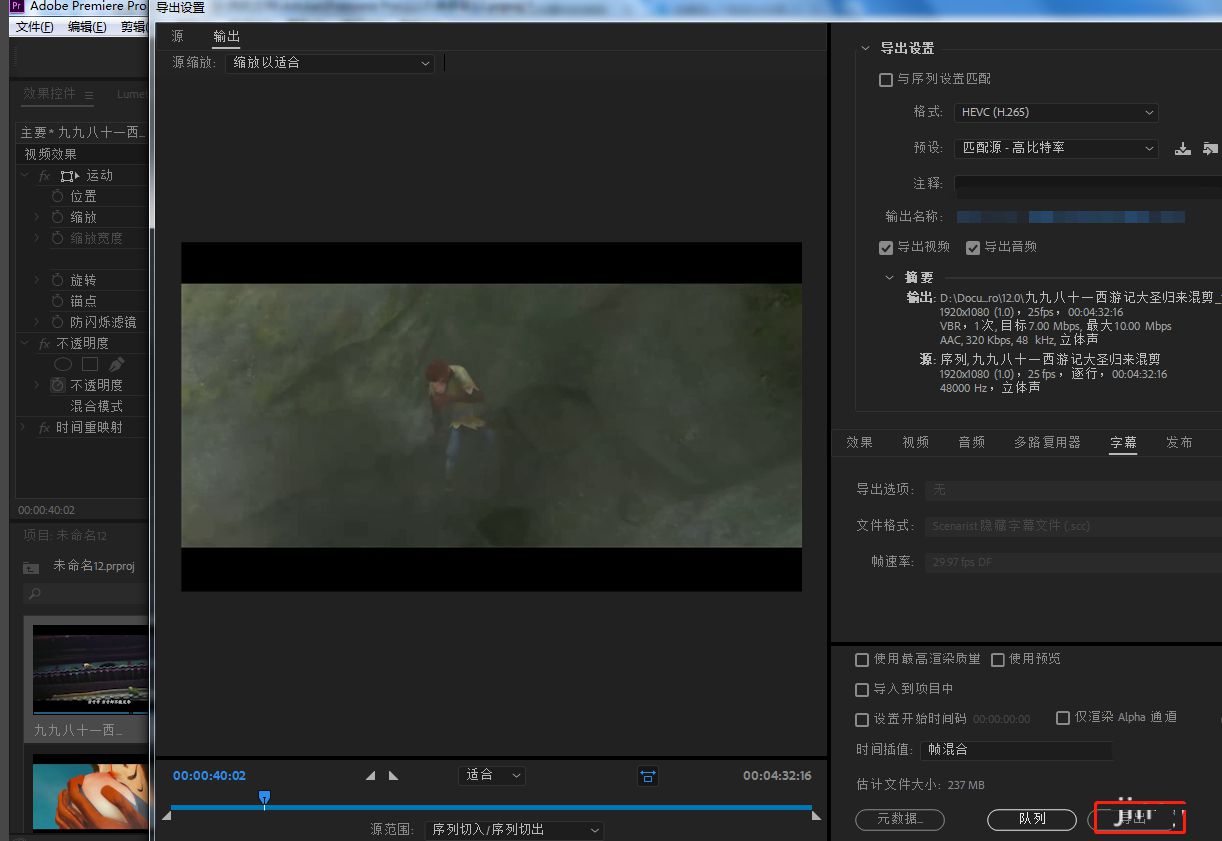Screen dimensions: 1222x841
Task: Collapse the 运动 effect group
Action: 24,176
